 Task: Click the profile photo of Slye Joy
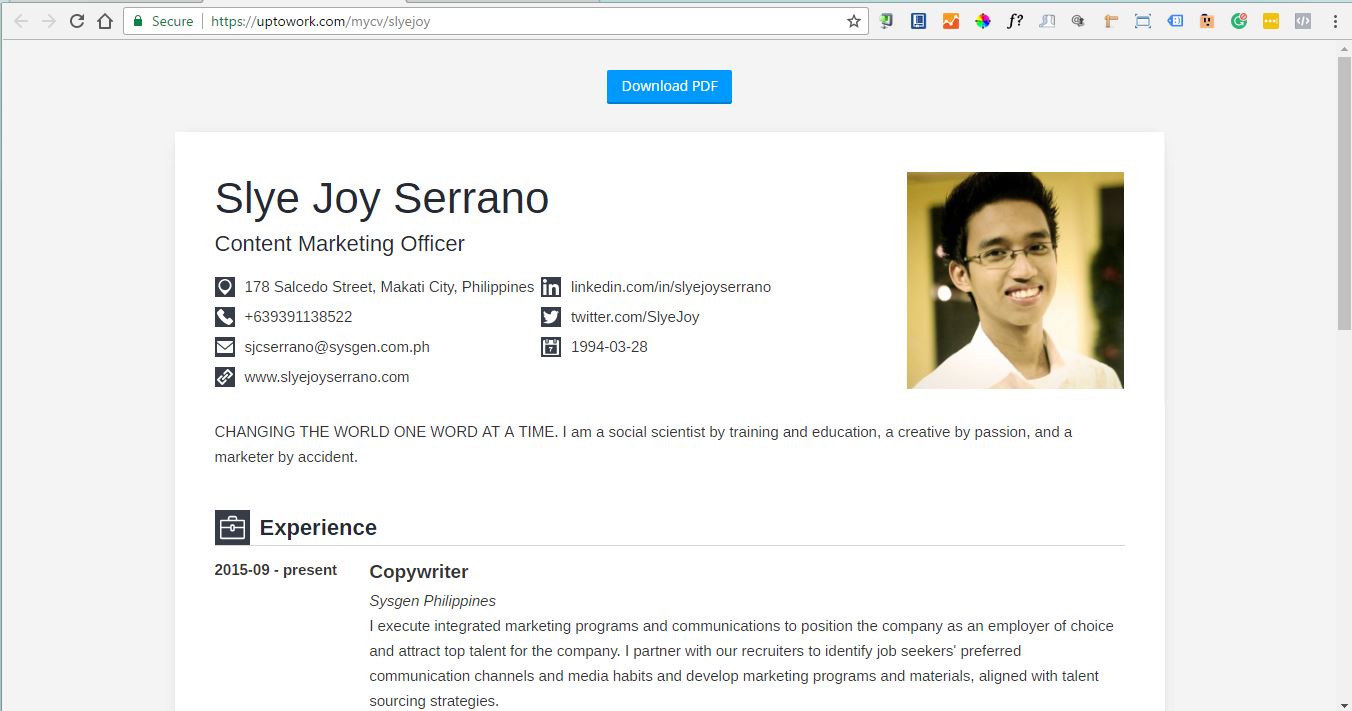click(1015, 280)
